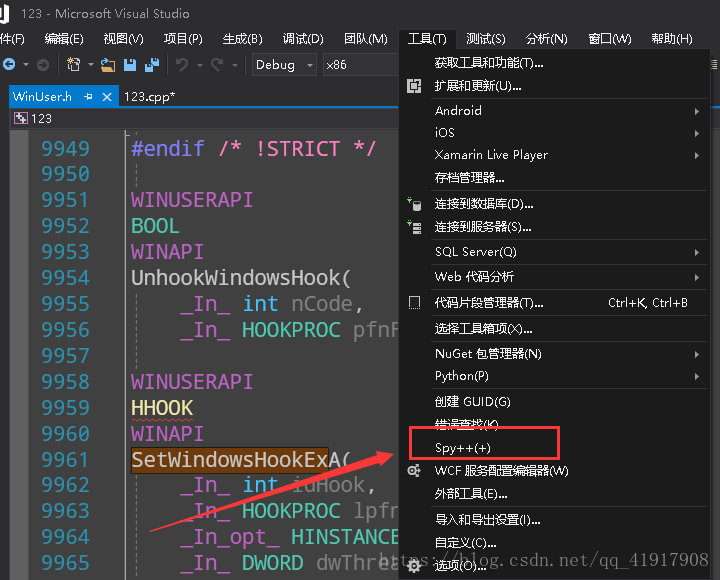Click the Connect to Database icon
720x580 pixels.
414,204
